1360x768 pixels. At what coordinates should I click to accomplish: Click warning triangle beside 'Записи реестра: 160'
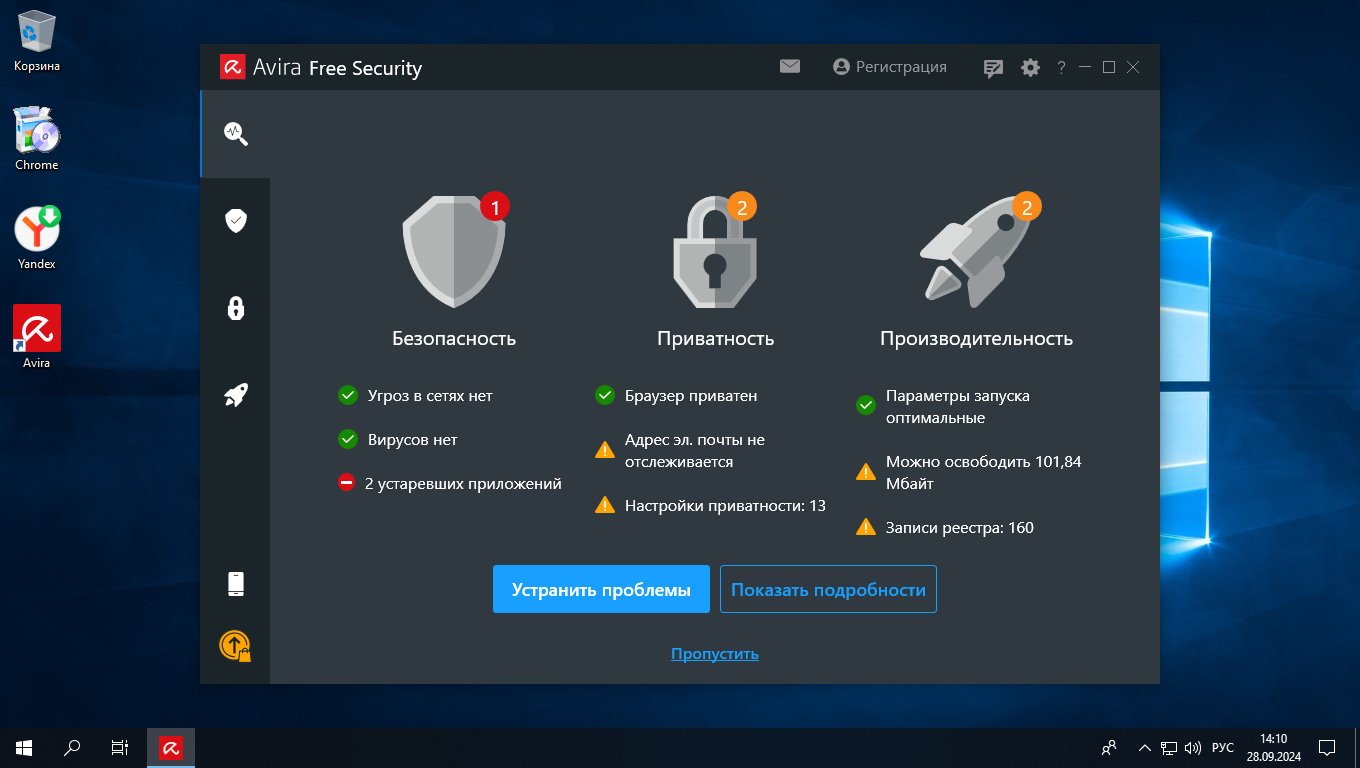(x=866, y=527)
